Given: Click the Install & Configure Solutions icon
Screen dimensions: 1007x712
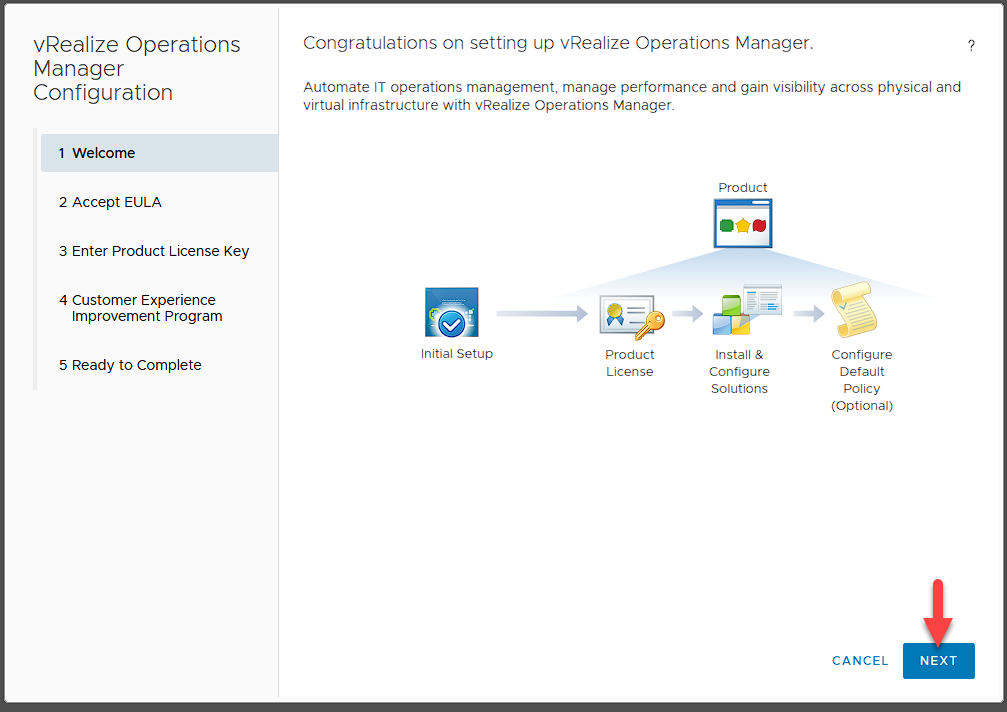Looking at the screenshot, I should (745, 311).
